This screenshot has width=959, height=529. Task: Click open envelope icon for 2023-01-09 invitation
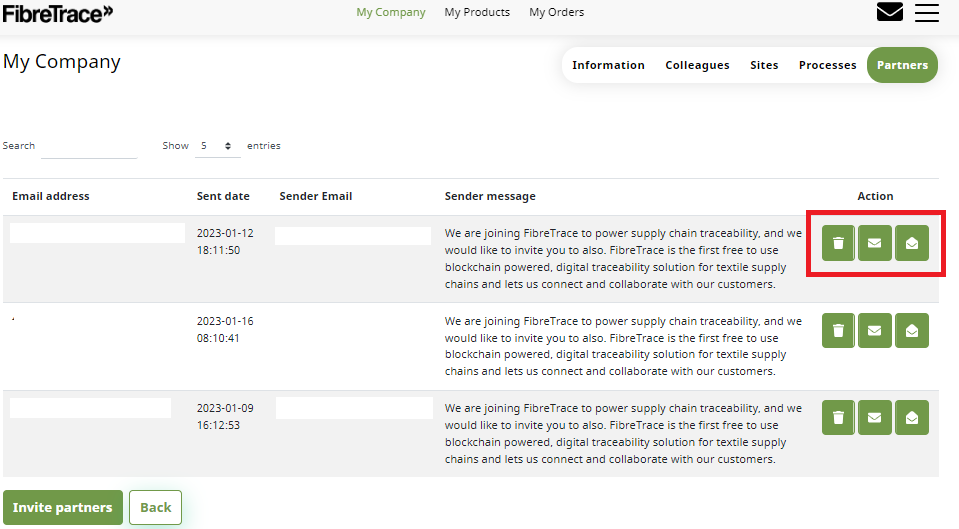pyautogui.click(x=912, y=417)
